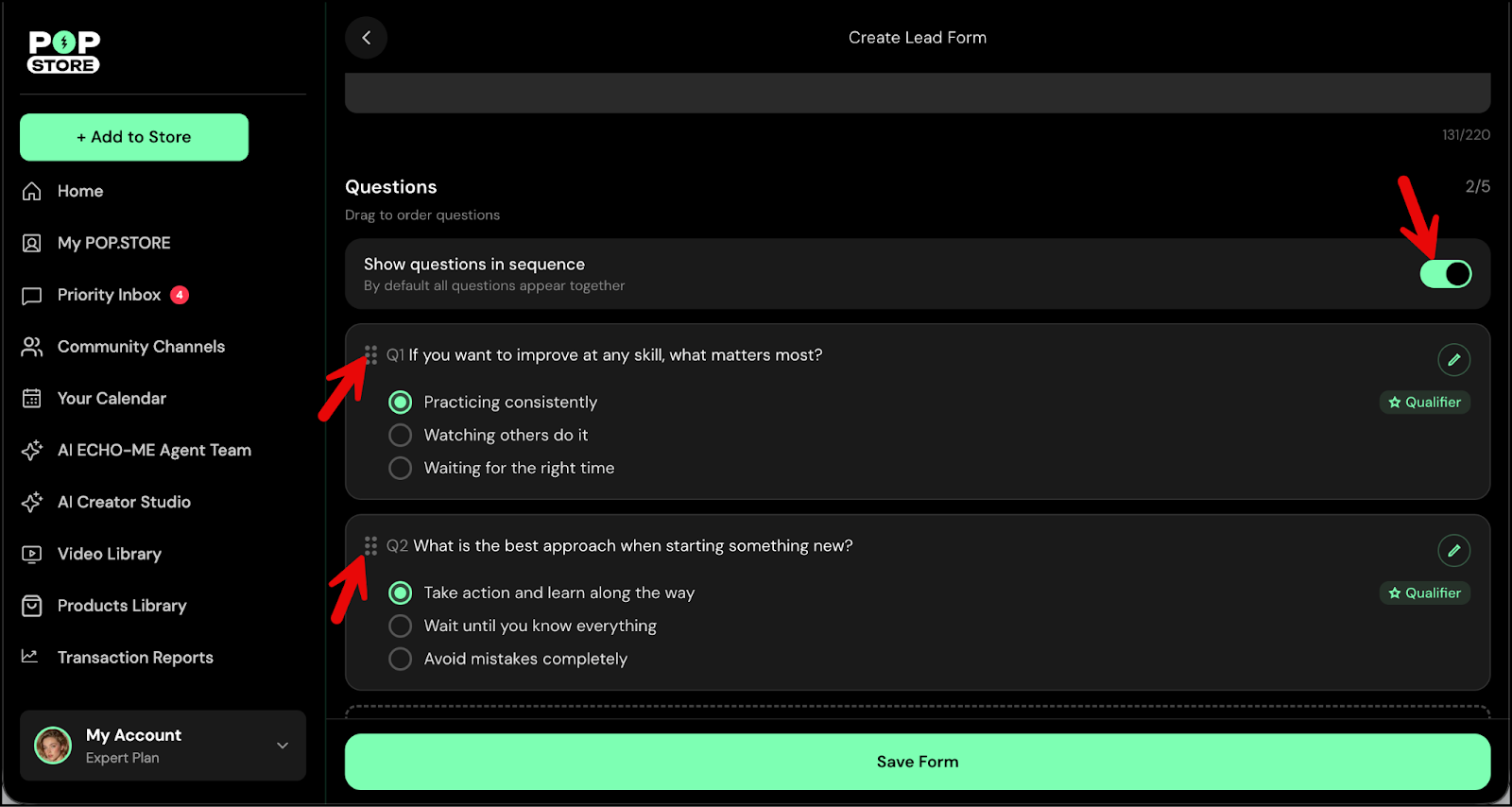Click the My Account profile avatar
This screenshot has width=1512, height=807.
[53, 746]
